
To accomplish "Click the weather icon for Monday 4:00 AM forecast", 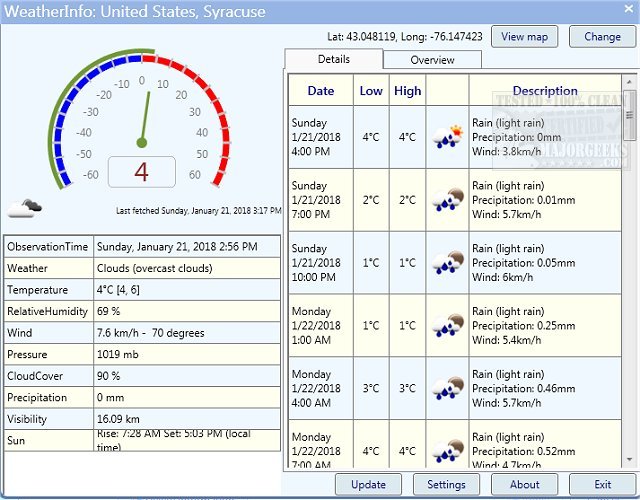I will (448, 388).
